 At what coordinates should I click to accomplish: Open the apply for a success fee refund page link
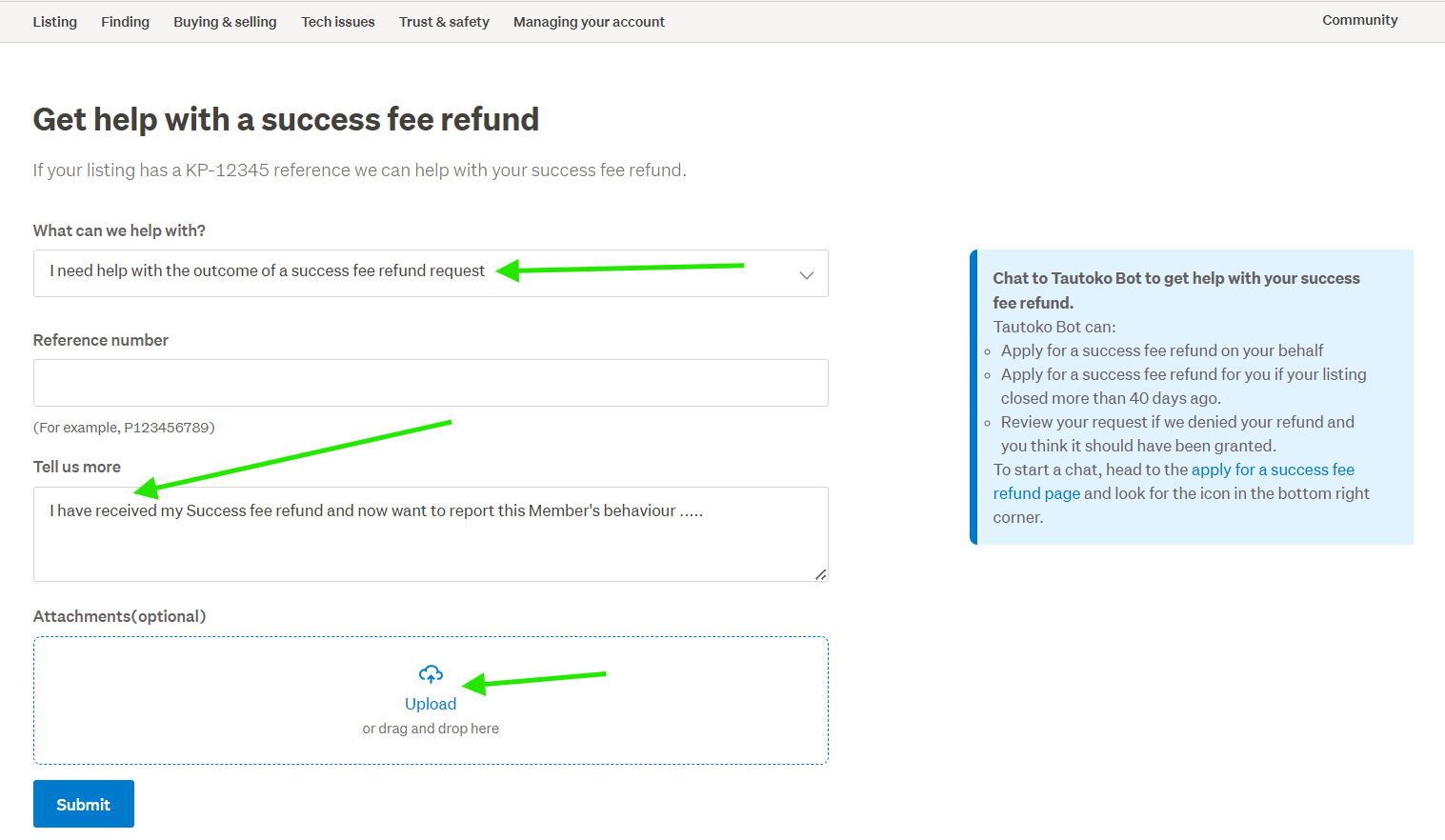coord(1272,470)
